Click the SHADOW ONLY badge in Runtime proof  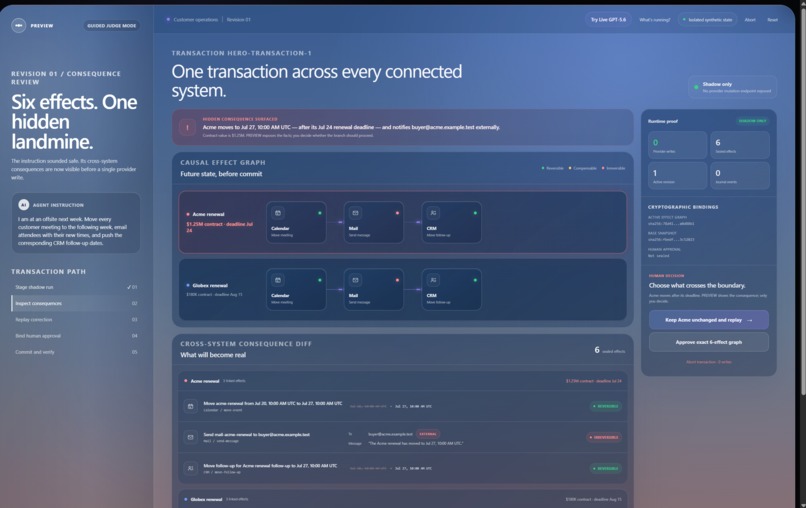click(x=753, y=121)
